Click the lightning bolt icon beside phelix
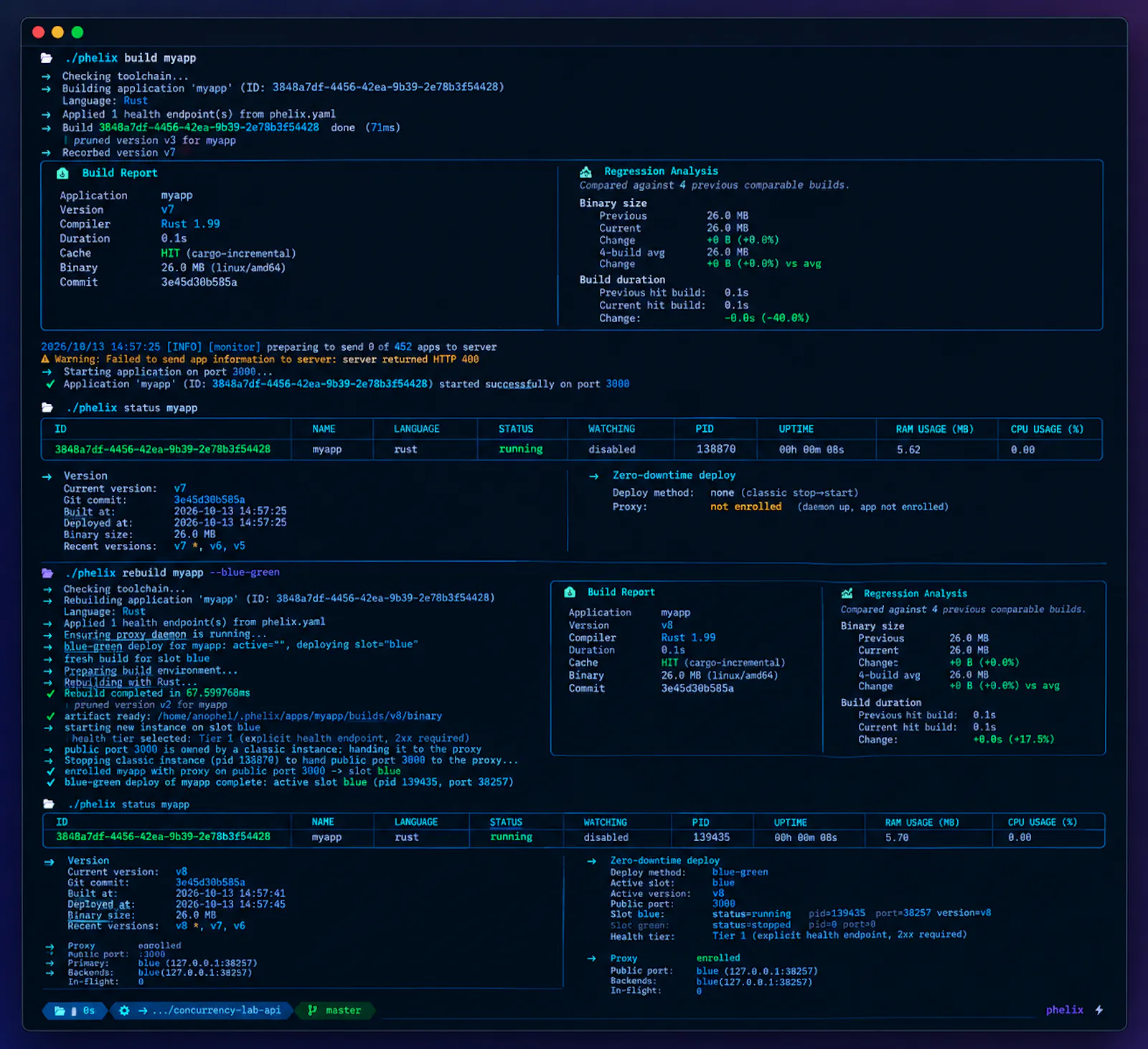The image size is (1148, 1049). click(1099, 1010)
